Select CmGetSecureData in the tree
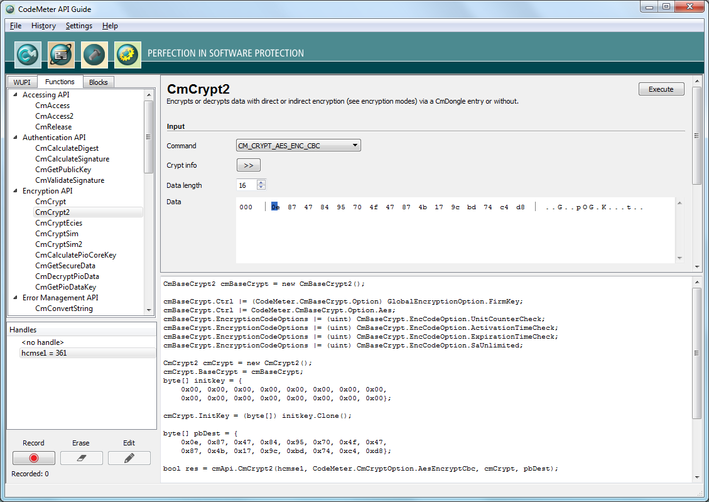 65,266
